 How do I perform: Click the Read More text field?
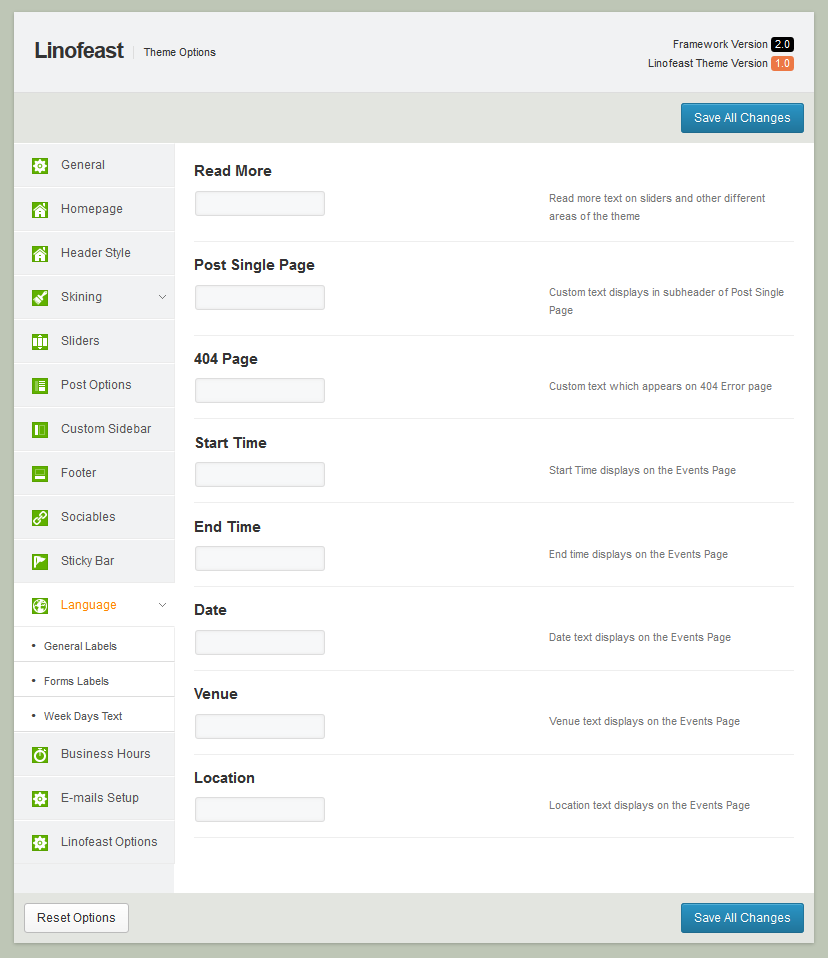point(260,204)
